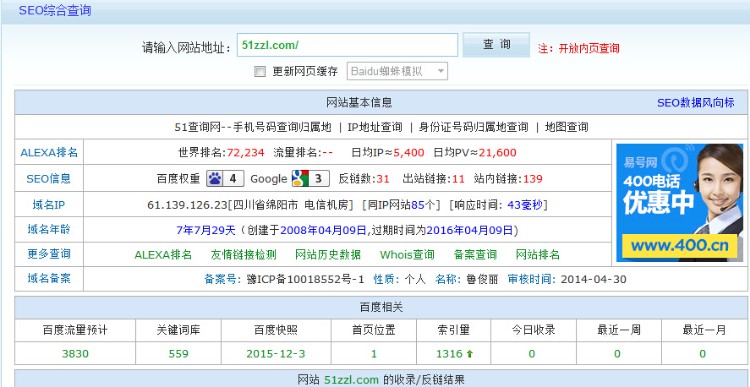The width and height of the screenshot is (750, 387).
Task: Open the Baidu蜘蛛模拟 dropdown
Action: click(x=397, y=72)
